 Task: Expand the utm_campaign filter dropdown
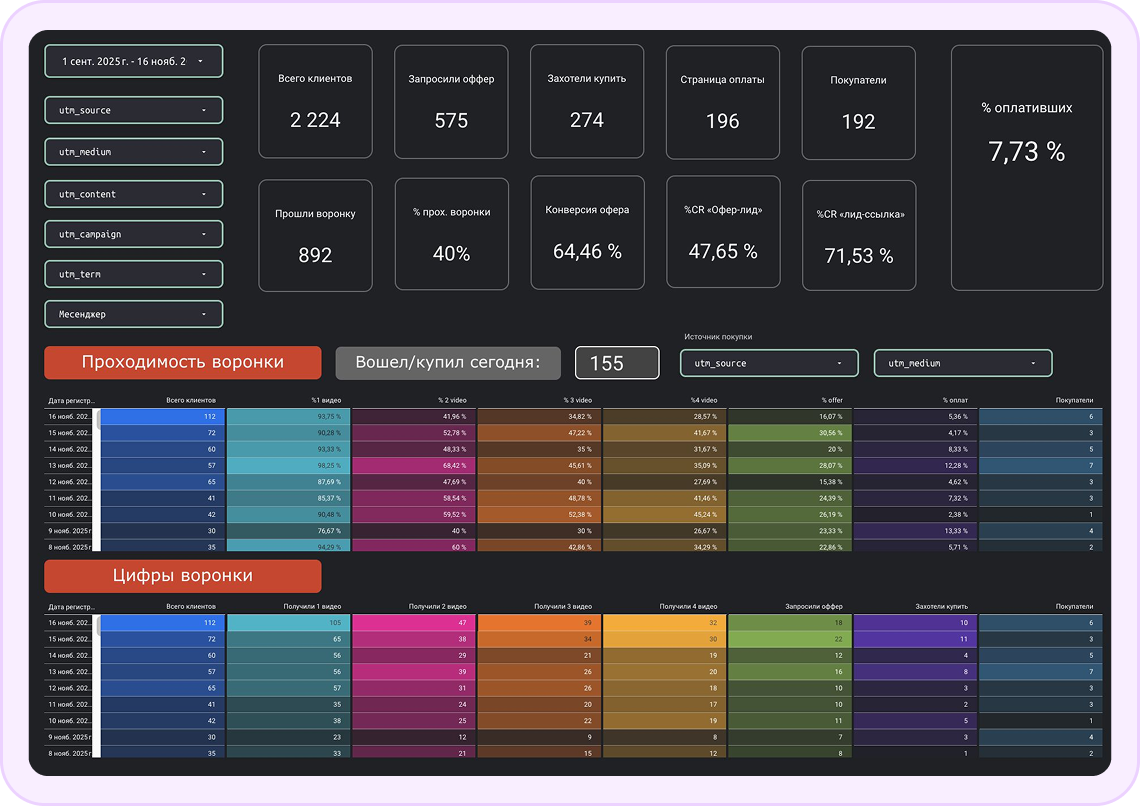point(133,234)
